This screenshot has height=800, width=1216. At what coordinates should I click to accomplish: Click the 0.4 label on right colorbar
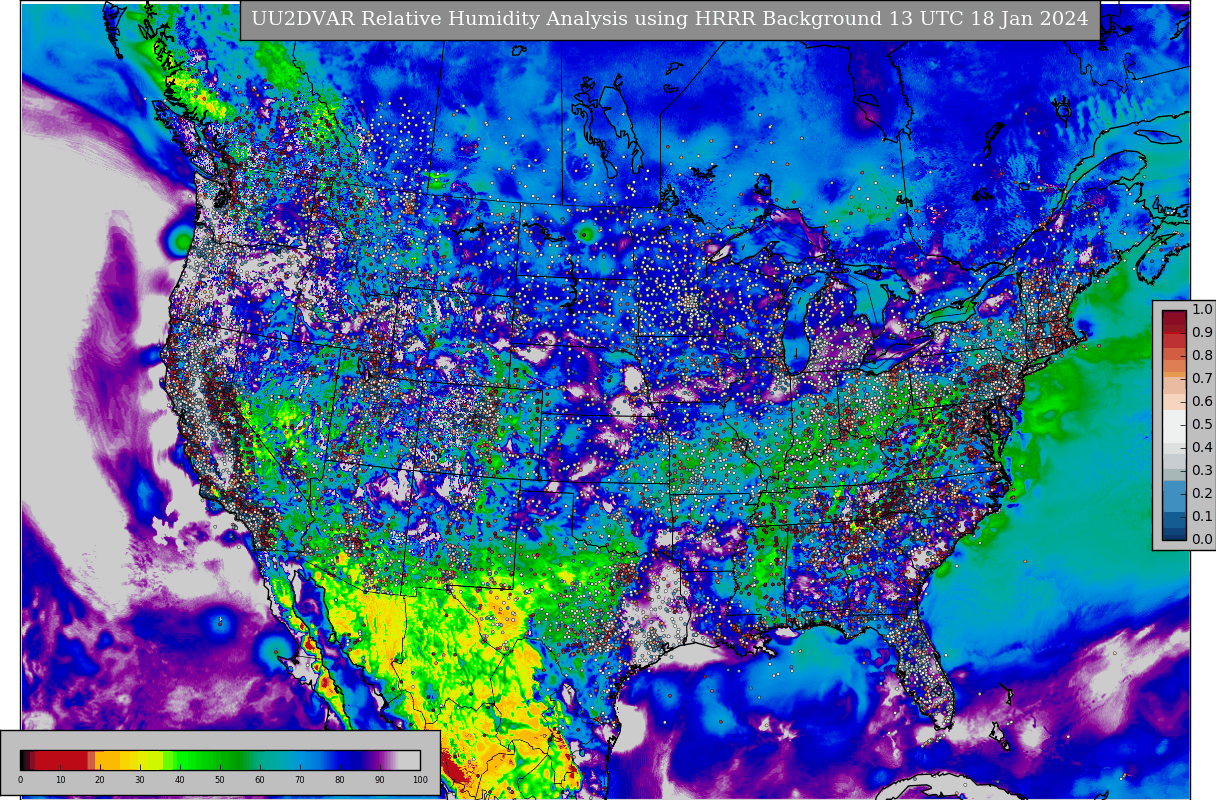coord(1202,447)
